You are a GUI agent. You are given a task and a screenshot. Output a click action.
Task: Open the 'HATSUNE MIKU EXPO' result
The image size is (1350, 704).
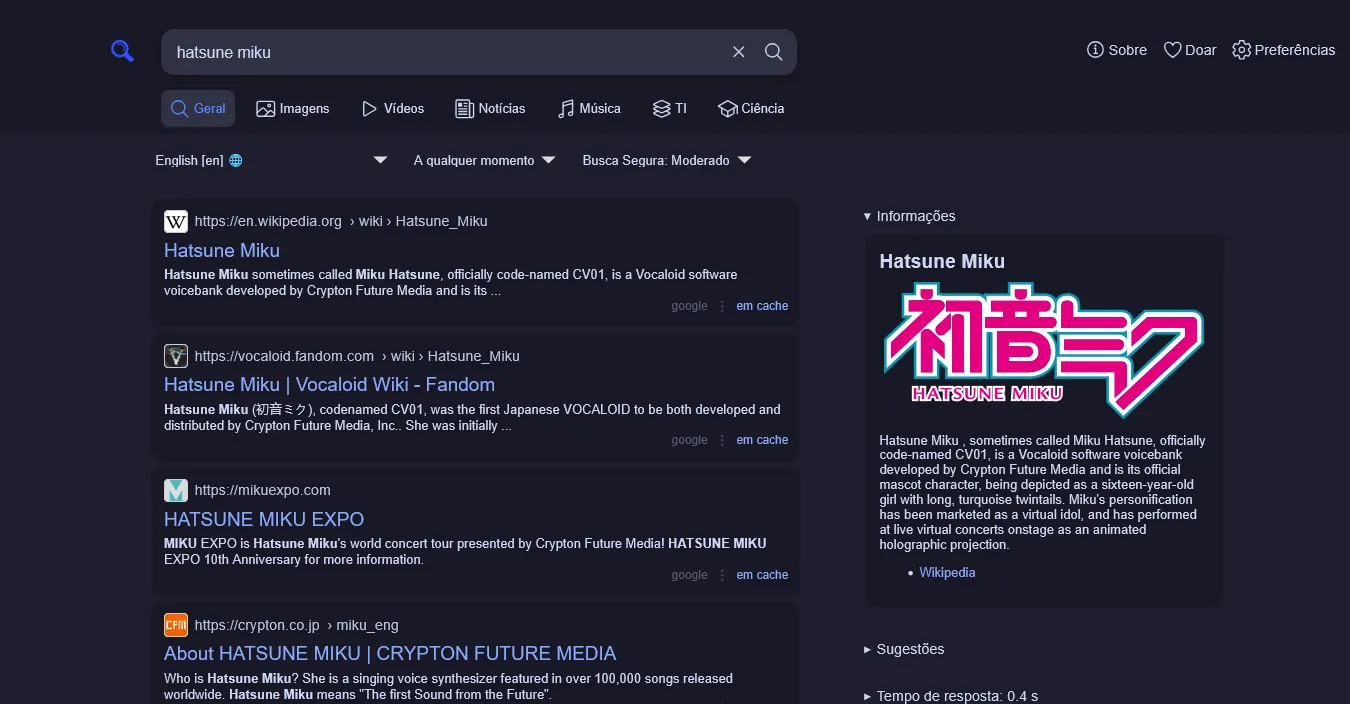pyautogui.click(x=264, y=519)
